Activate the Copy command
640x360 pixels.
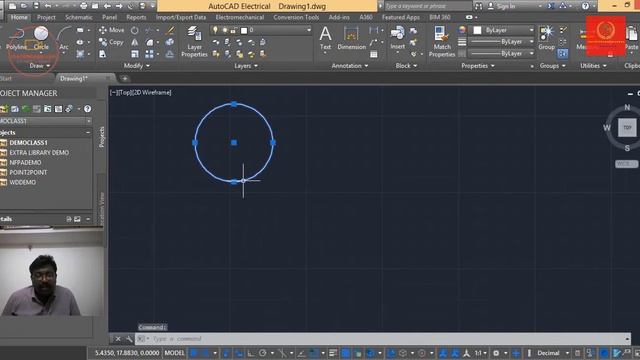(x=111, y=42)
